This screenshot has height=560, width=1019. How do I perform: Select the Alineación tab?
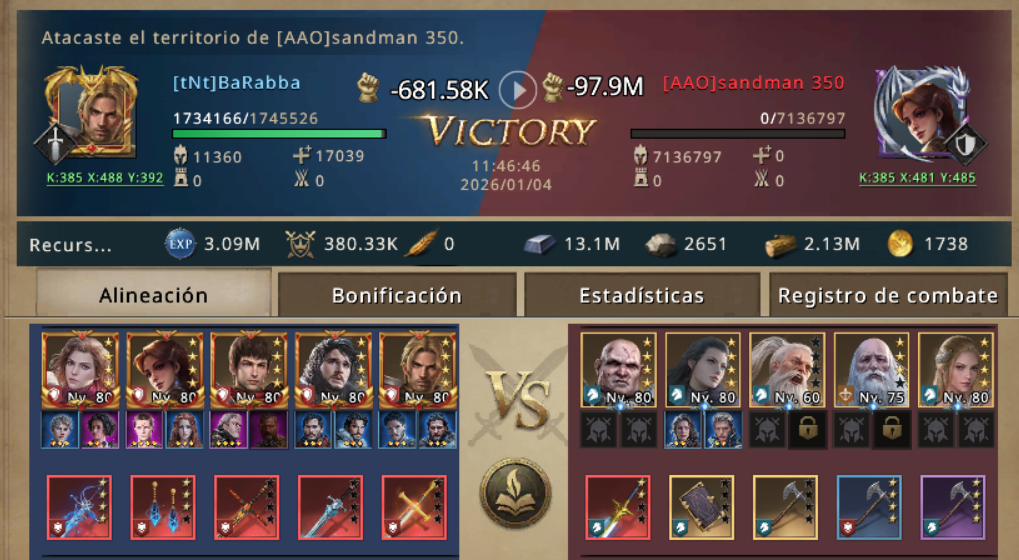click(x=153, y=294)
